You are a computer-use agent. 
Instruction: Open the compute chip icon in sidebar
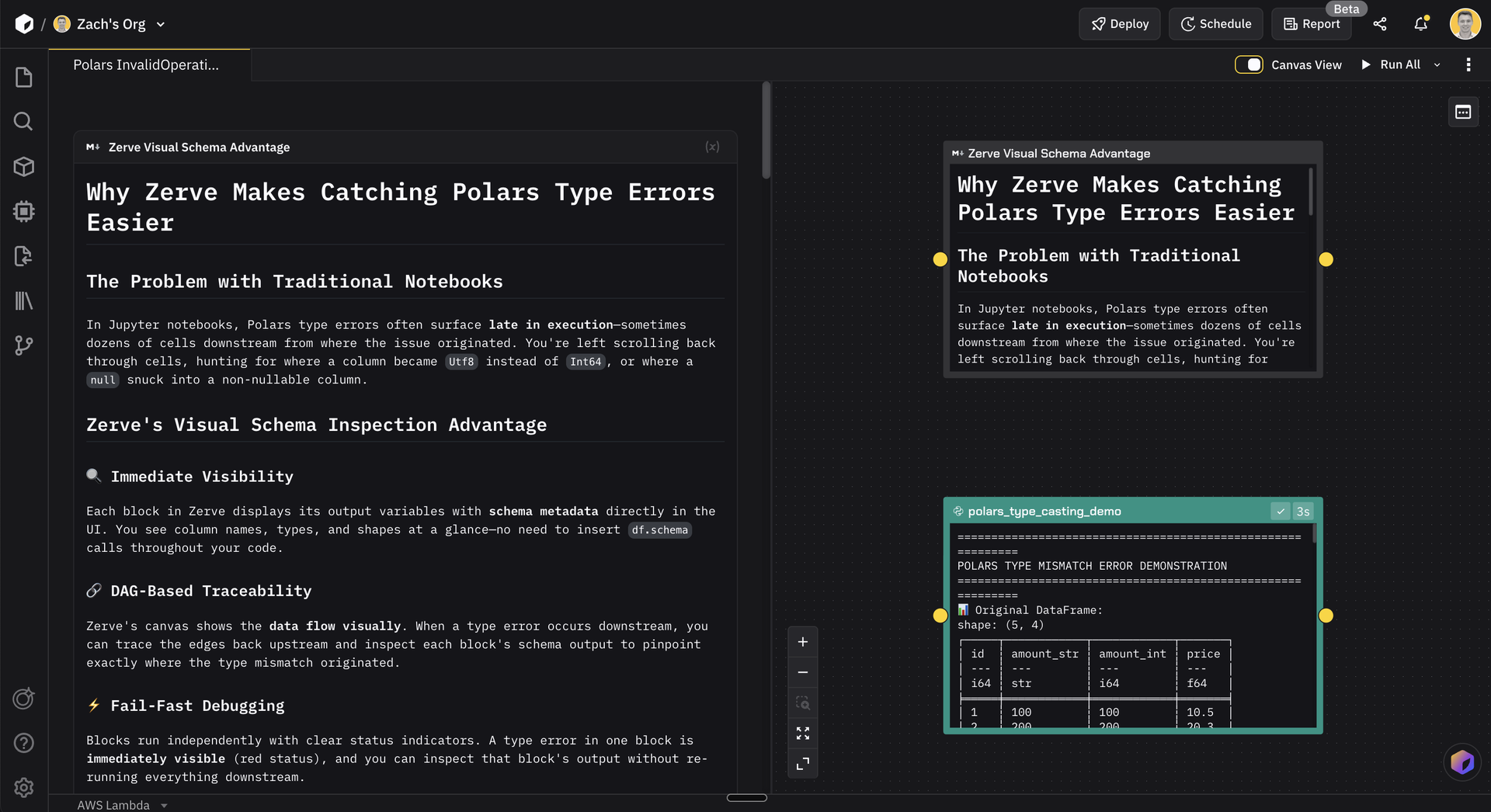click(x=24, y=211)
